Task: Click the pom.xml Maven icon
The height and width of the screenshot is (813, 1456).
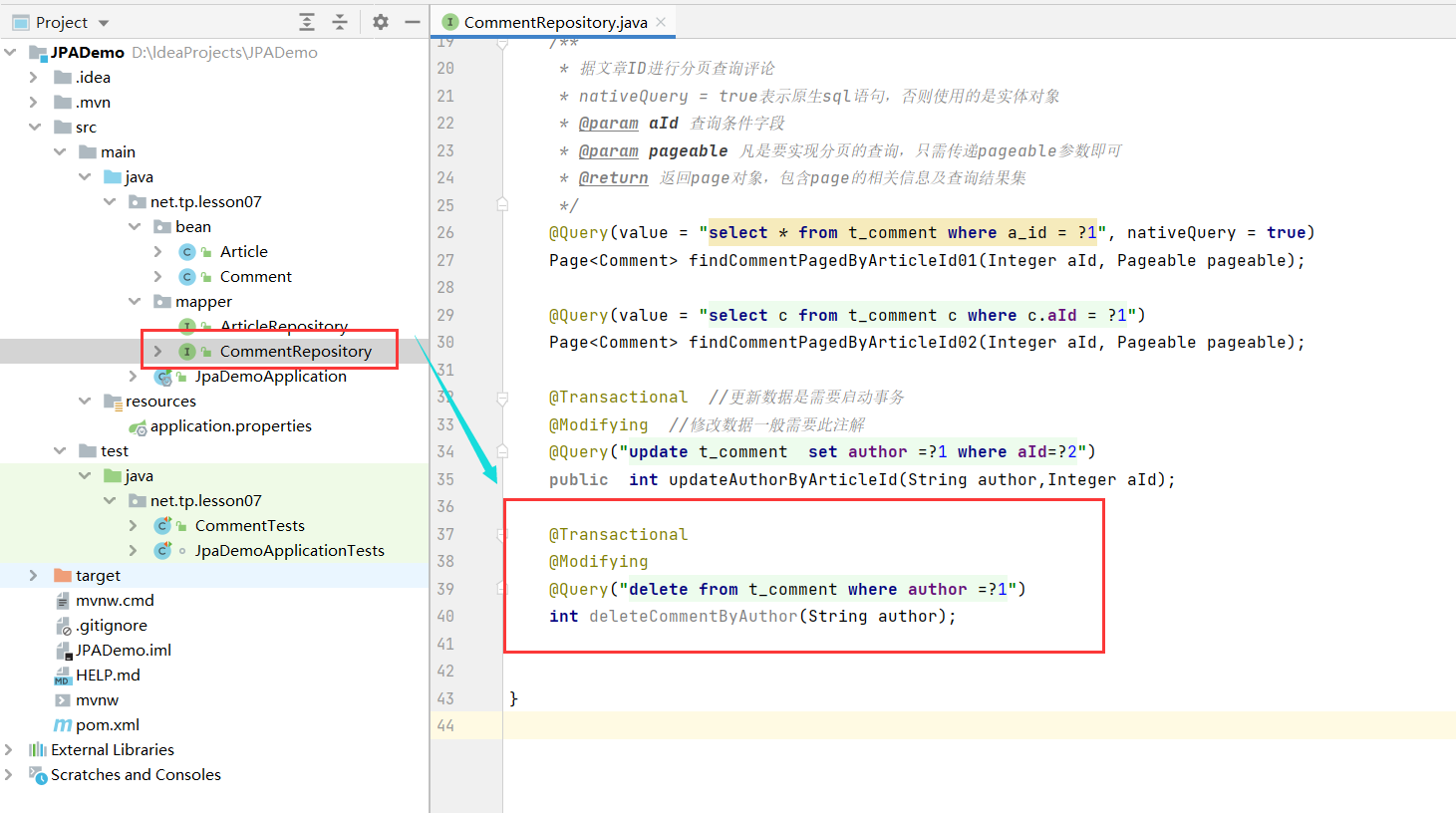Action: (63, 725)
